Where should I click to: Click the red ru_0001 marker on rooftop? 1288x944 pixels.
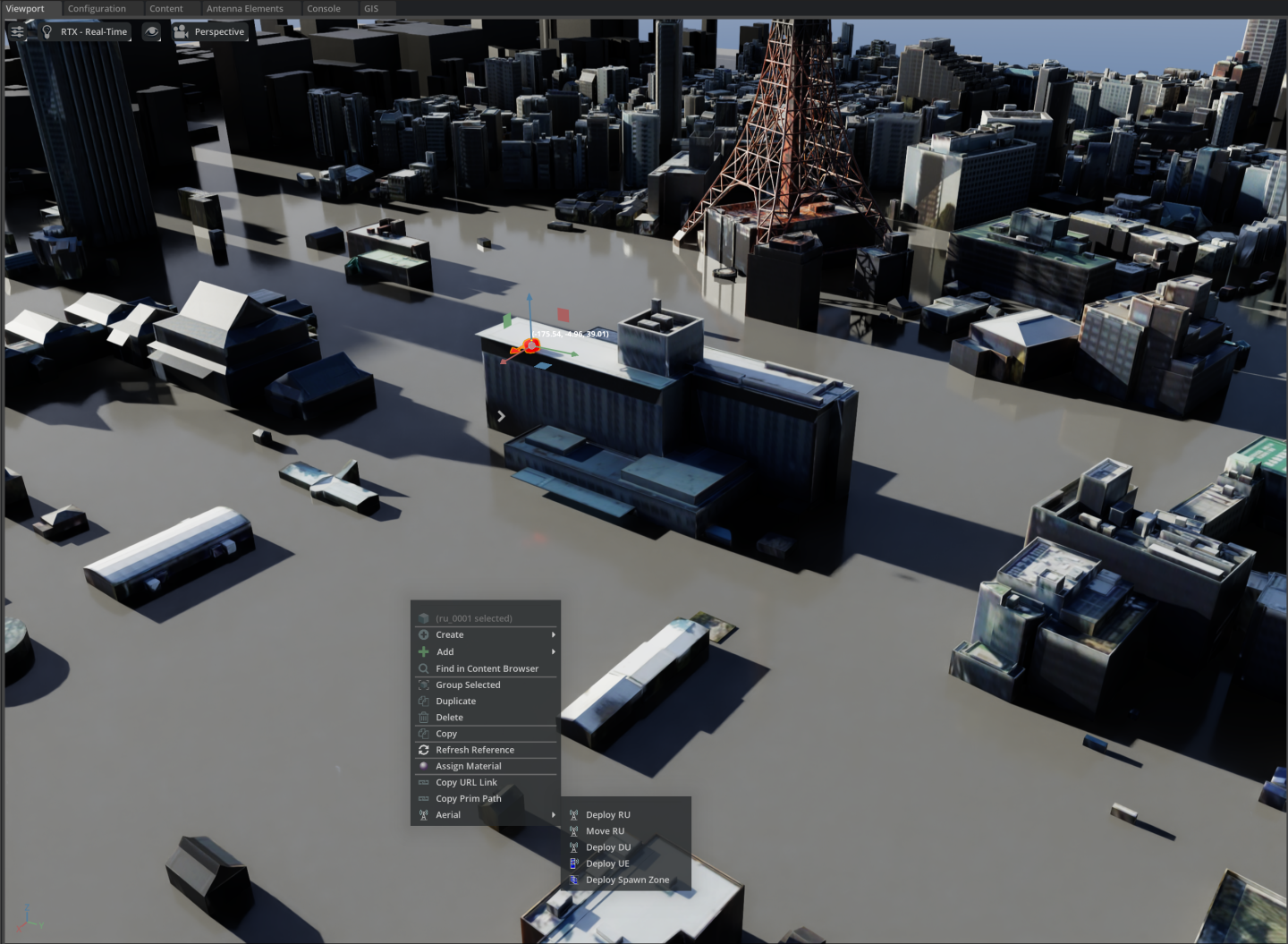(x=531, y=345)
